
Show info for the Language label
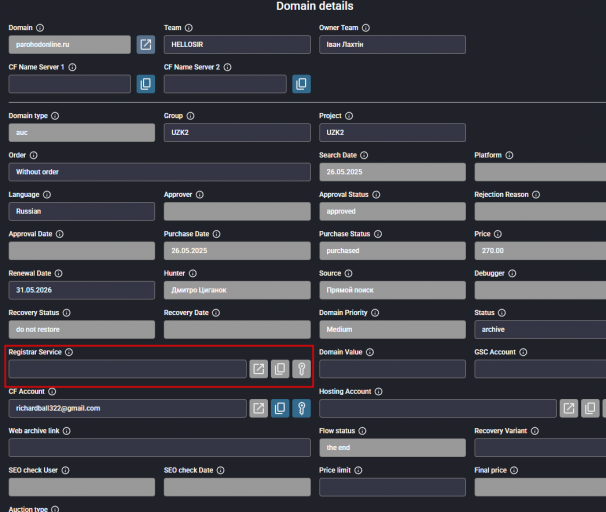47,195
